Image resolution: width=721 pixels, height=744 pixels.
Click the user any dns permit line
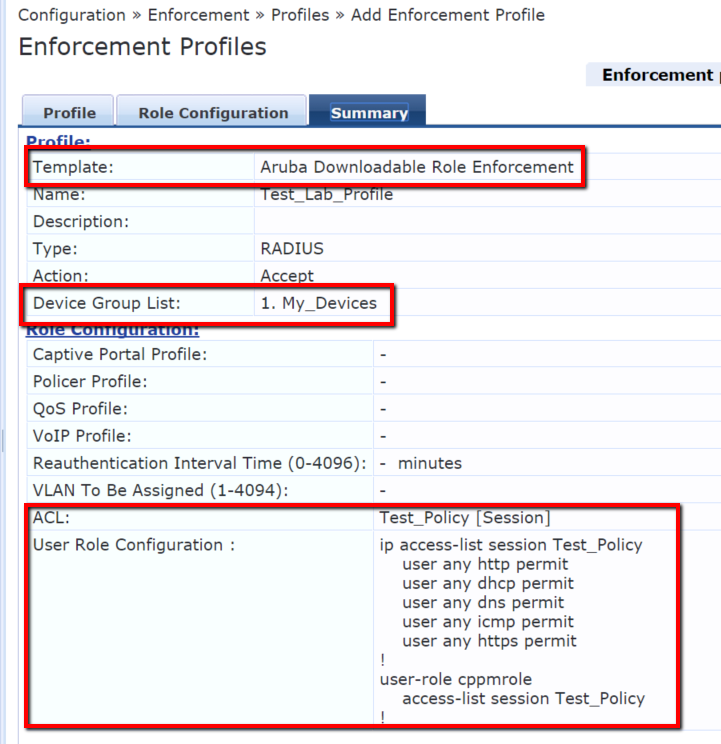[x=483, y=603]
